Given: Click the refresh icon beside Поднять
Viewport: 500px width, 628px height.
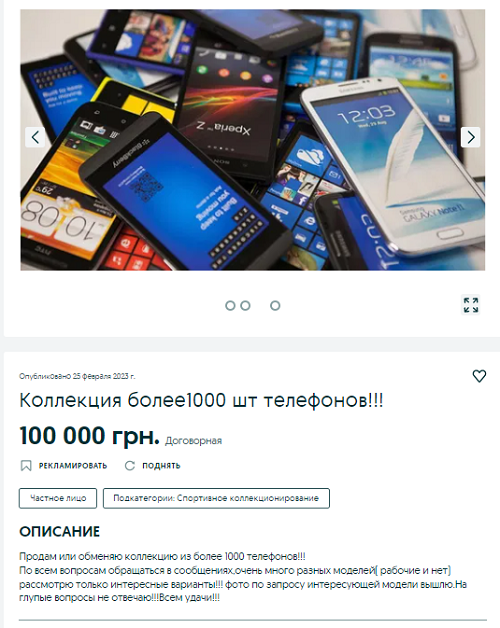Looking at the screenshot, I should tap(130, 465).
